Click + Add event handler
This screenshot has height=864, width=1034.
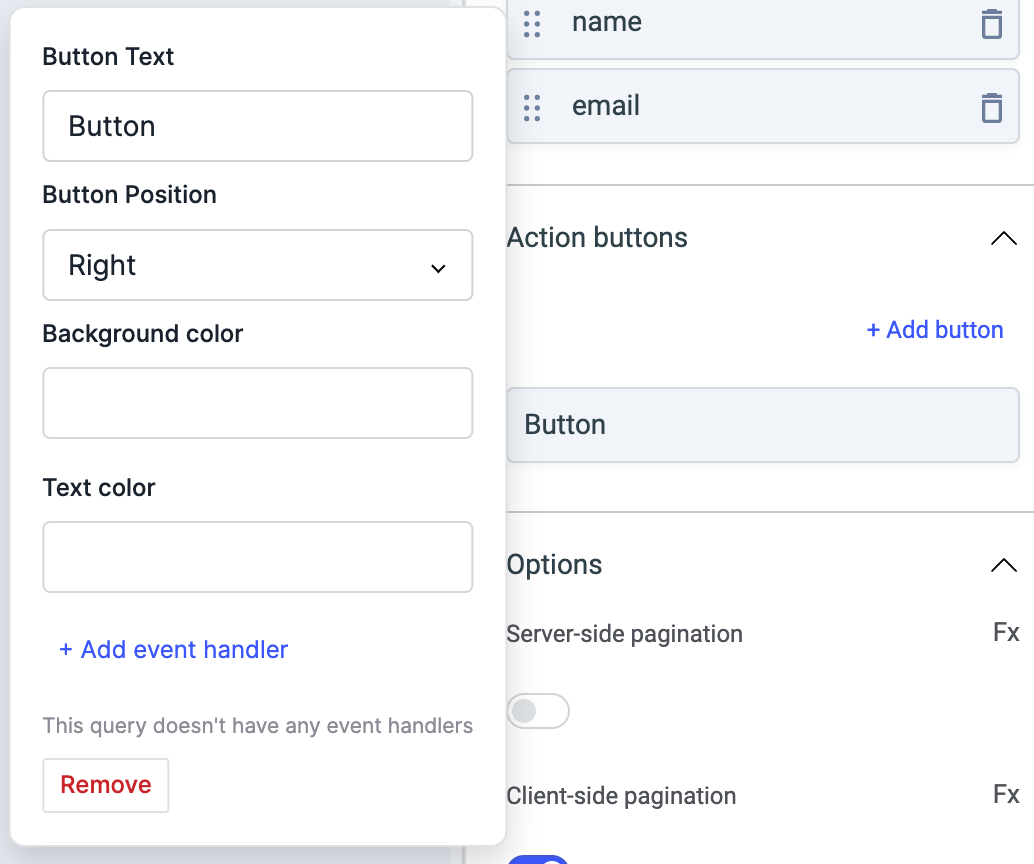pos(173,650)
